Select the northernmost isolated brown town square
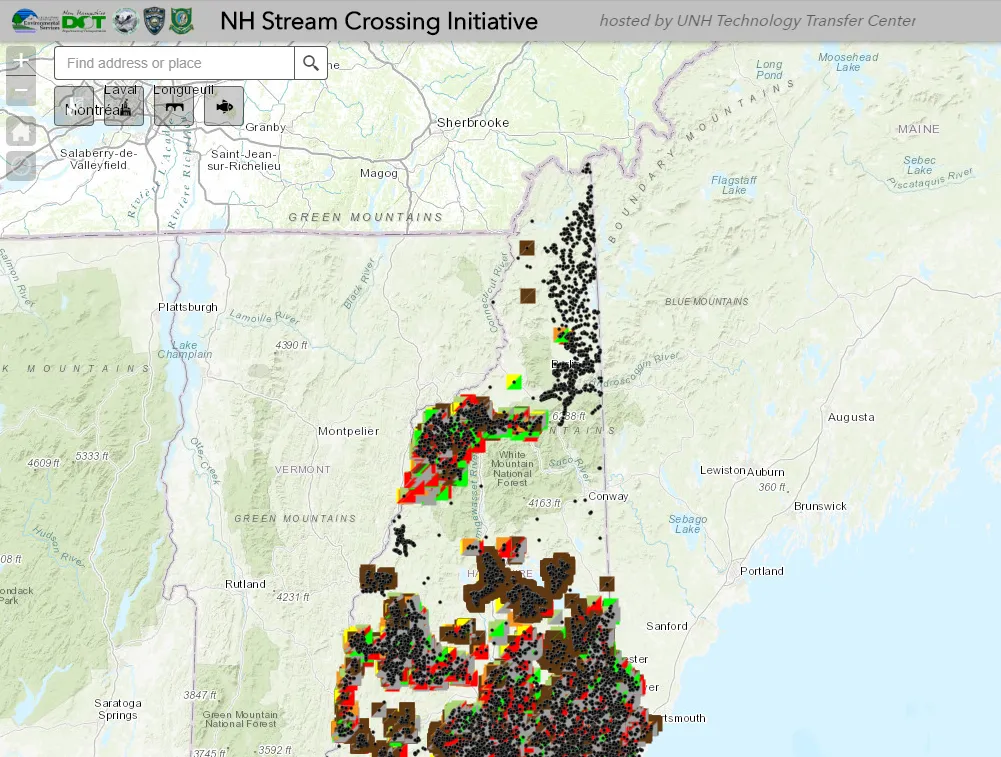This screenshot has height=757, width=1001. [527, 248]
